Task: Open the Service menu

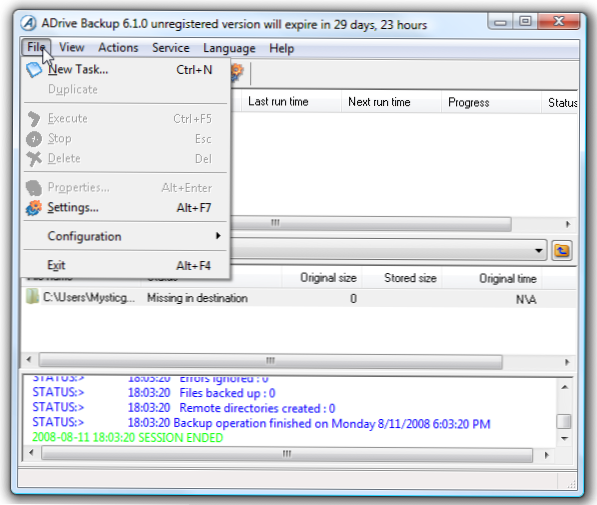Action: click(x=171, y=48)
